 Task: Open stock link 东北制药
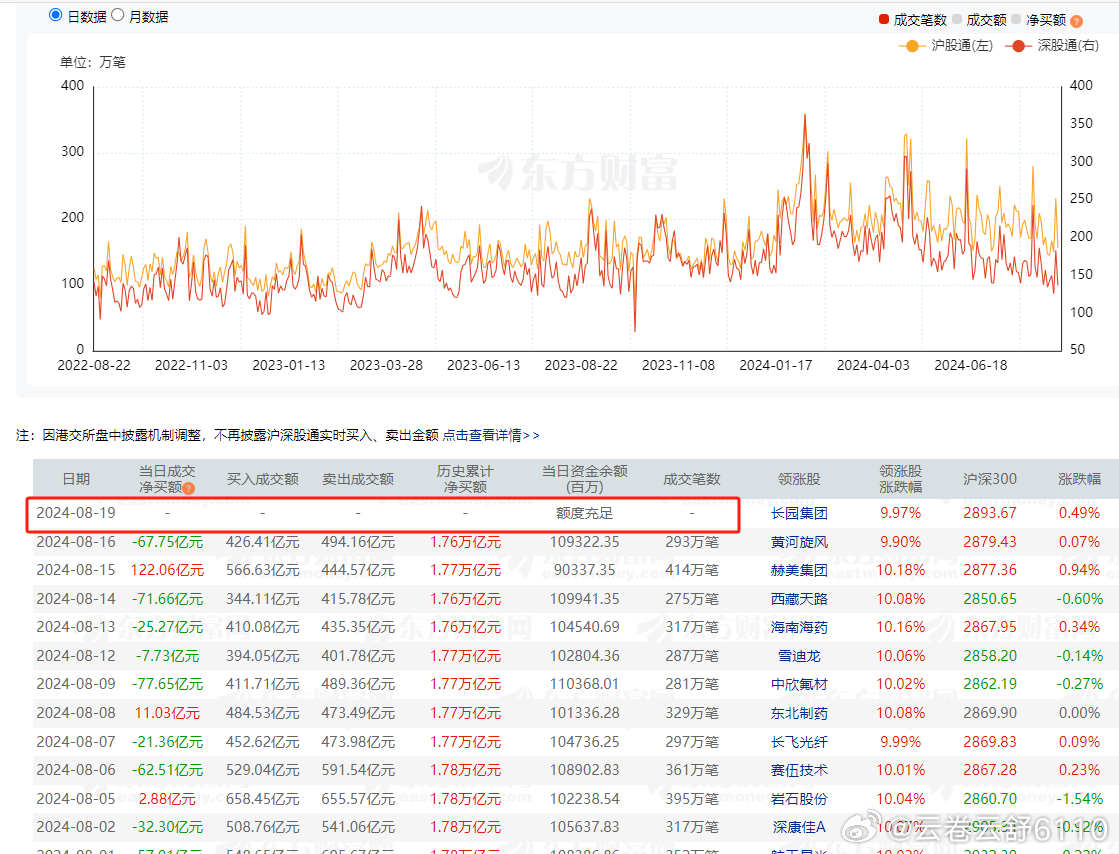tap(799, 713)
